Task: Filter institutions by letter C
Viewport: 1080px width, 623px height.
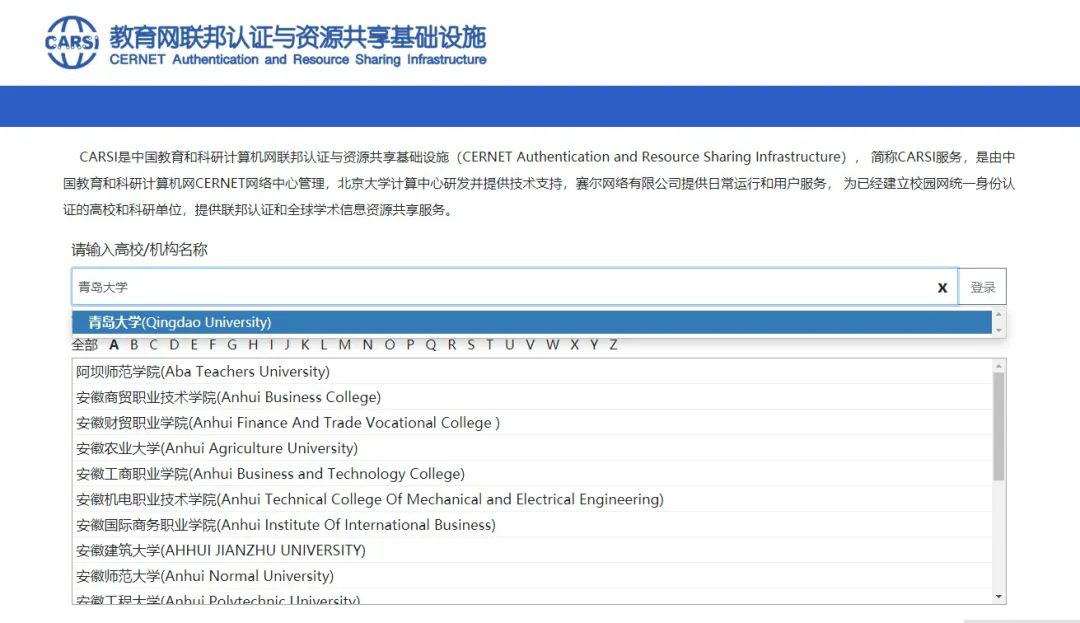Action: click(154, 344)
